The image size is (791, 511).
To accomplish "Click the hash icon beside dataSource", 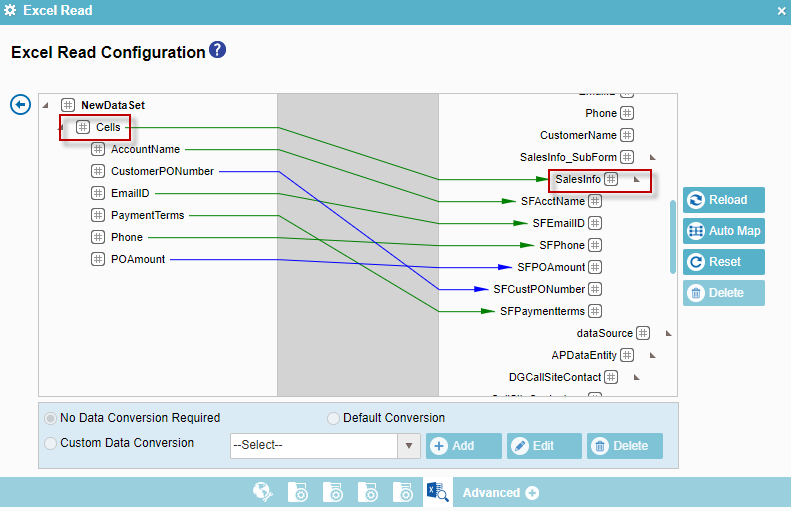I will pyautogui.click(x=643, y=333).
